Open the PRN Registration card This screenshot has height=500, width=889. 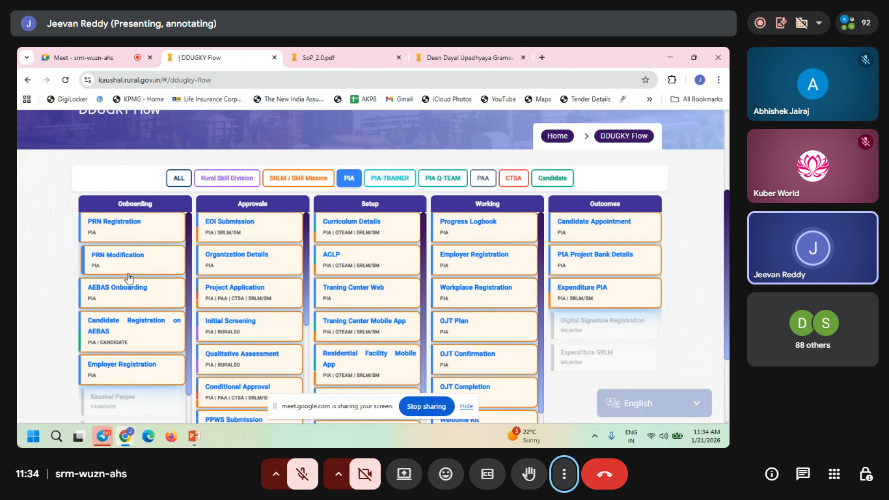[x=132, y=226]
